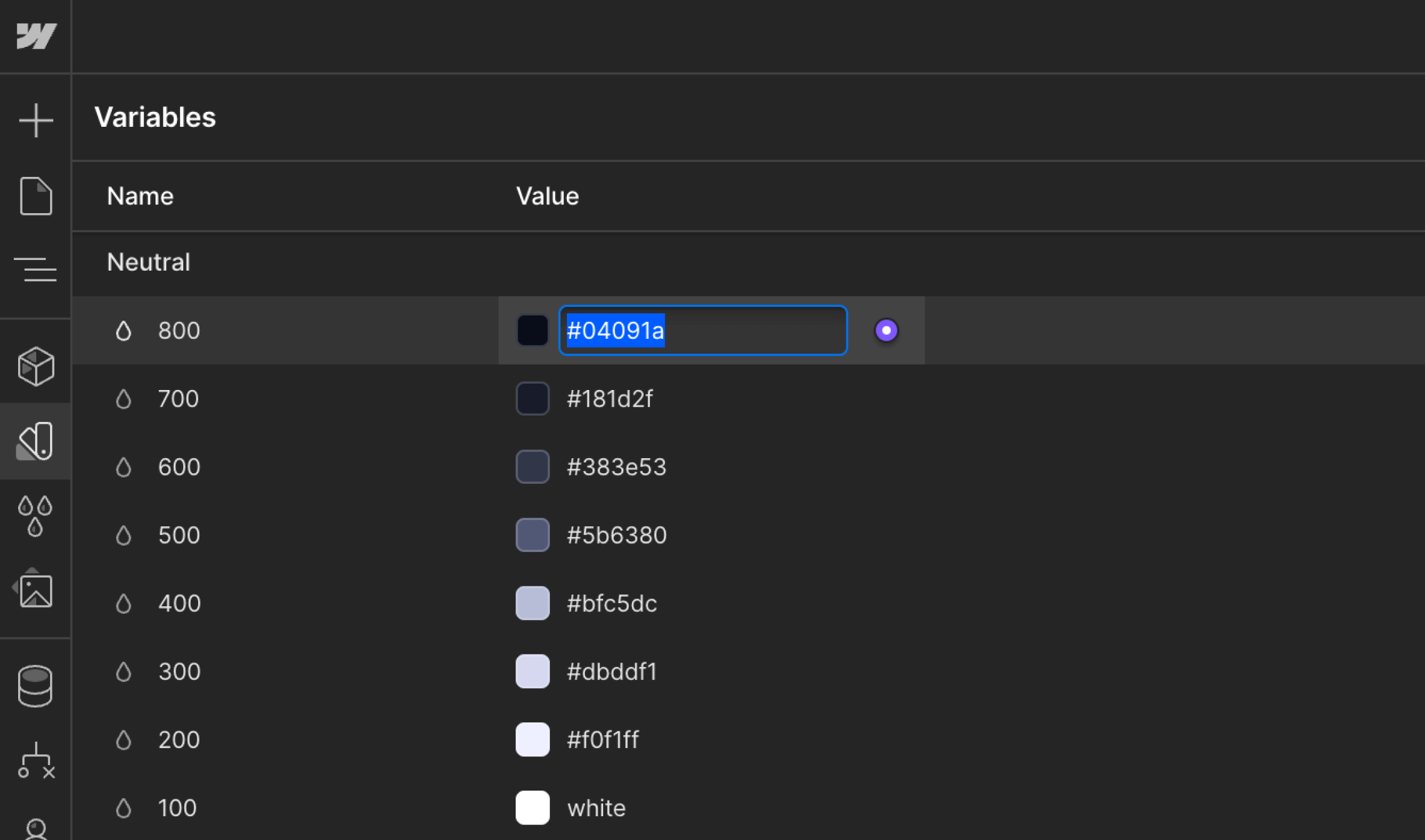Screen dimensions: 1425x840
Task: Open the Variables panel icon
Action: click(36, 441)
